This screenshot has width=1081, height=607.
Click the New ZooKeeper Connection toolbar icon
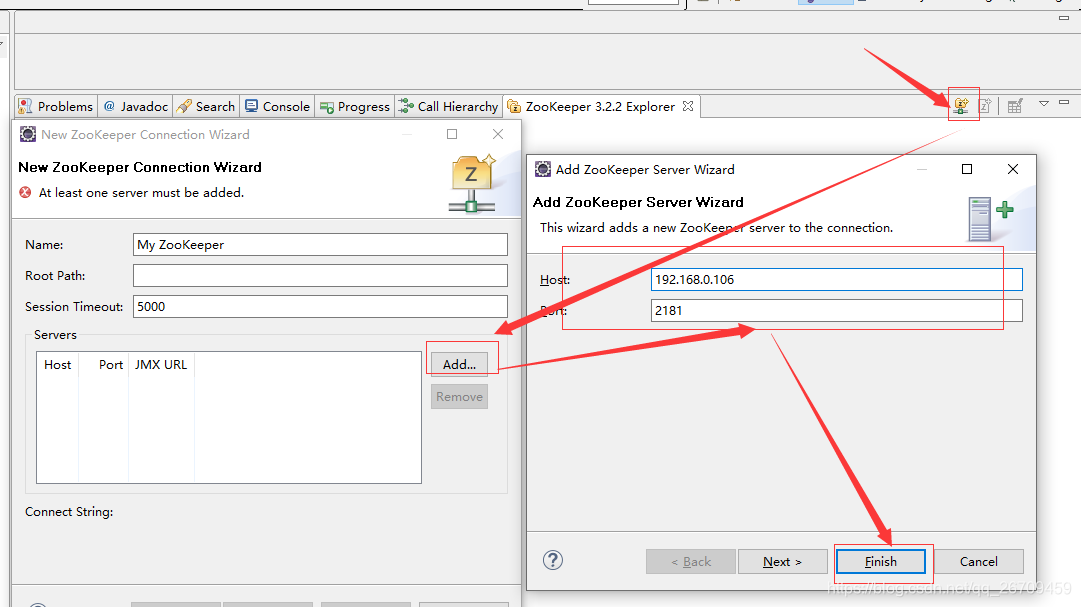[961, 106]
